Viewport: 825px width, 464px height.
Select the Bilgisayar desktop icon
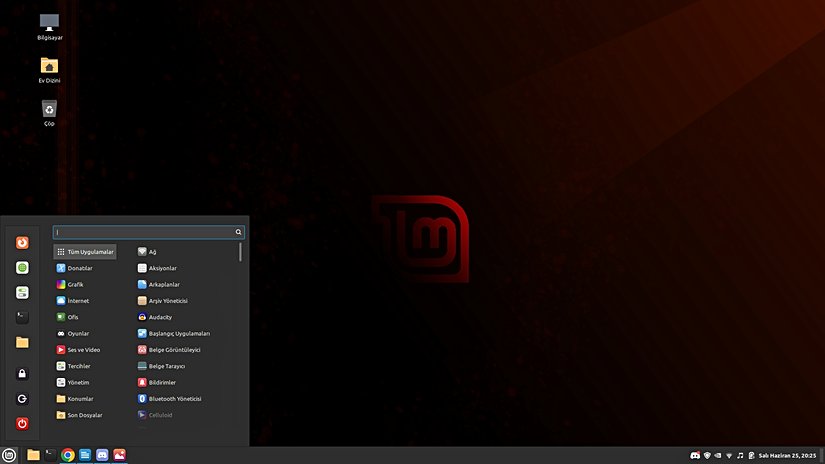(49, 27)
